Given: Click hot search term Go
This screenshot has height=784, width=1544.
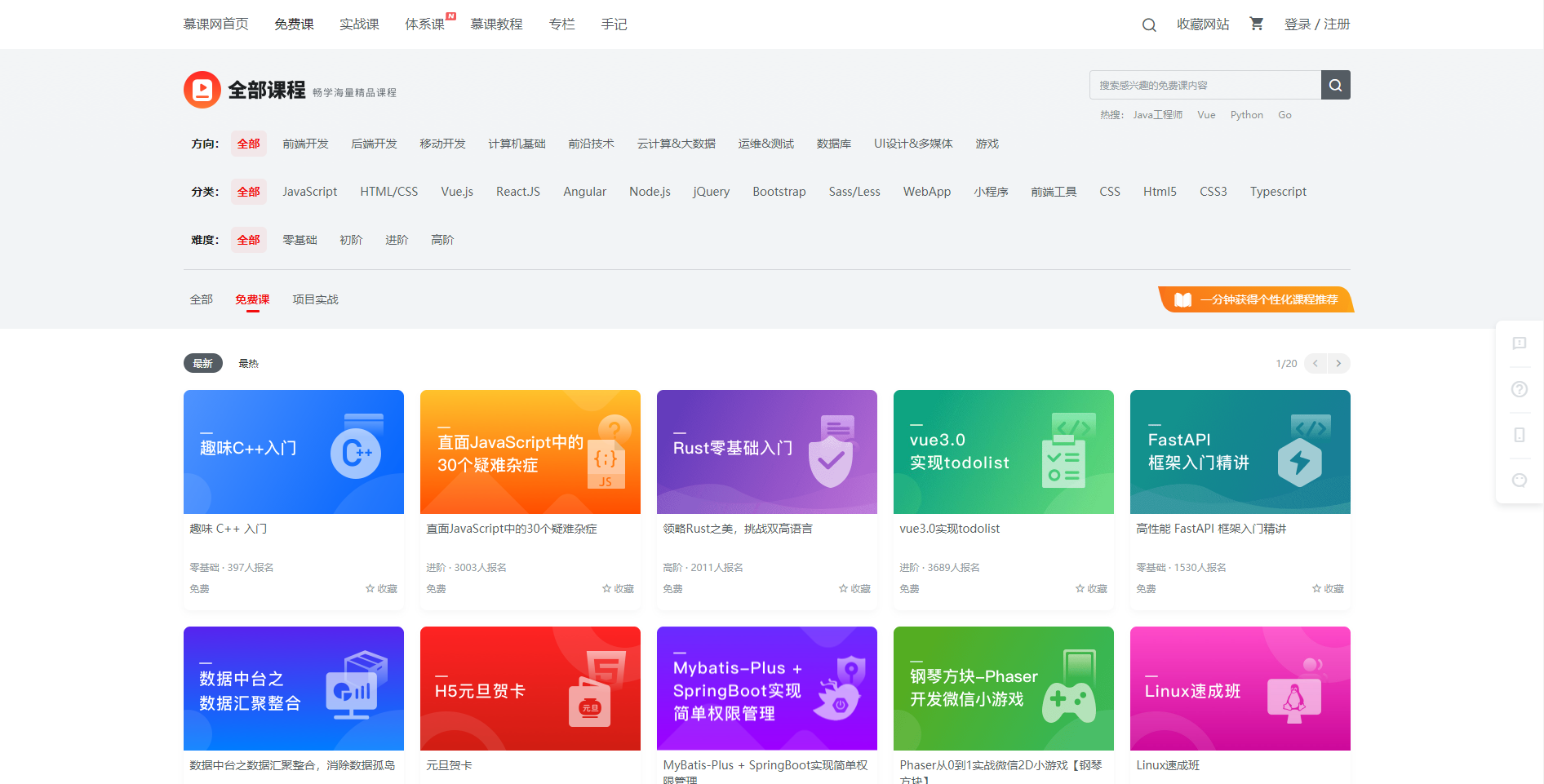Looking at the screenshot, I should (1284, 115).
